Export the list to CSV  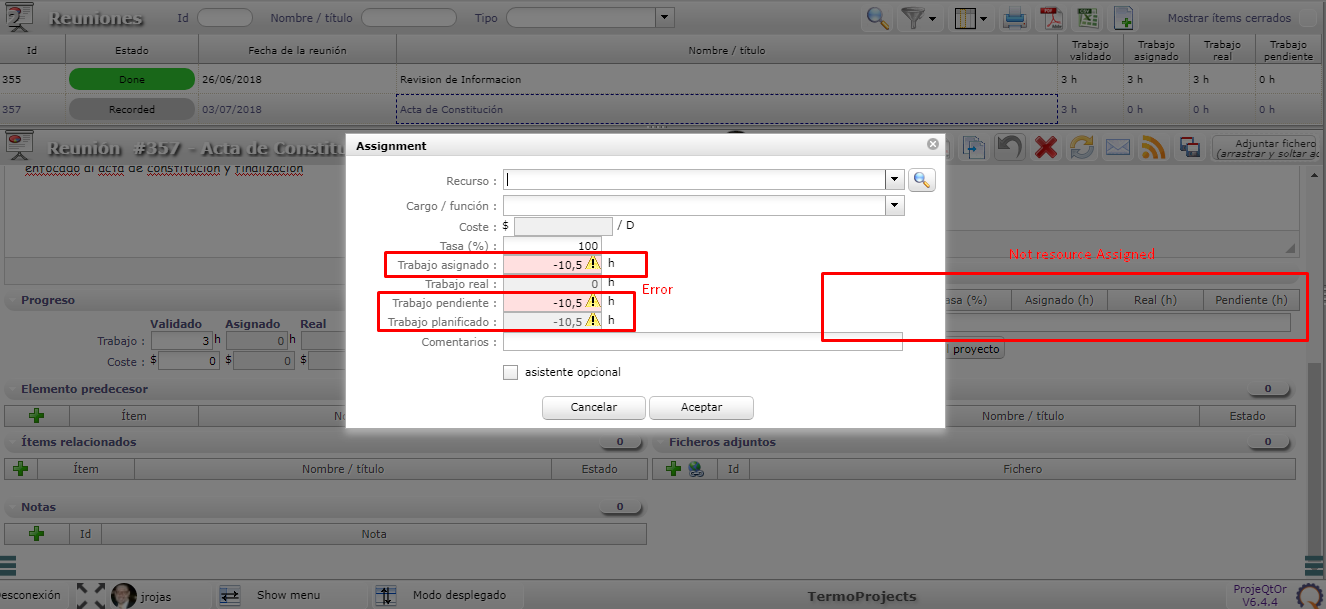pyautogui.click(x=1087, y=18)
